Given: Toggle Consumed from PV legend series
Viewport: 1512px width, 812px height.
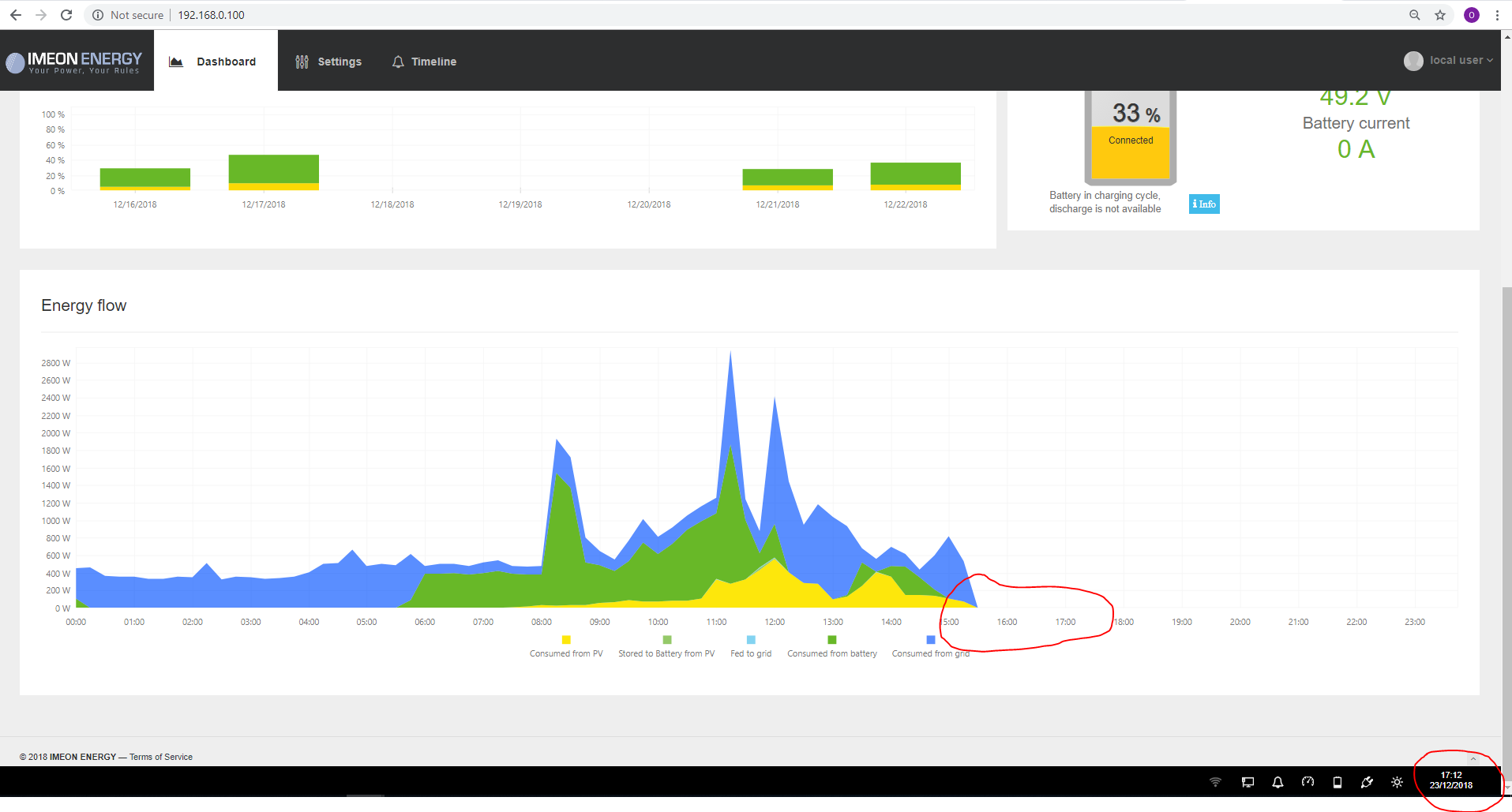Looking at the screenshot, I should tap(566, 640).
